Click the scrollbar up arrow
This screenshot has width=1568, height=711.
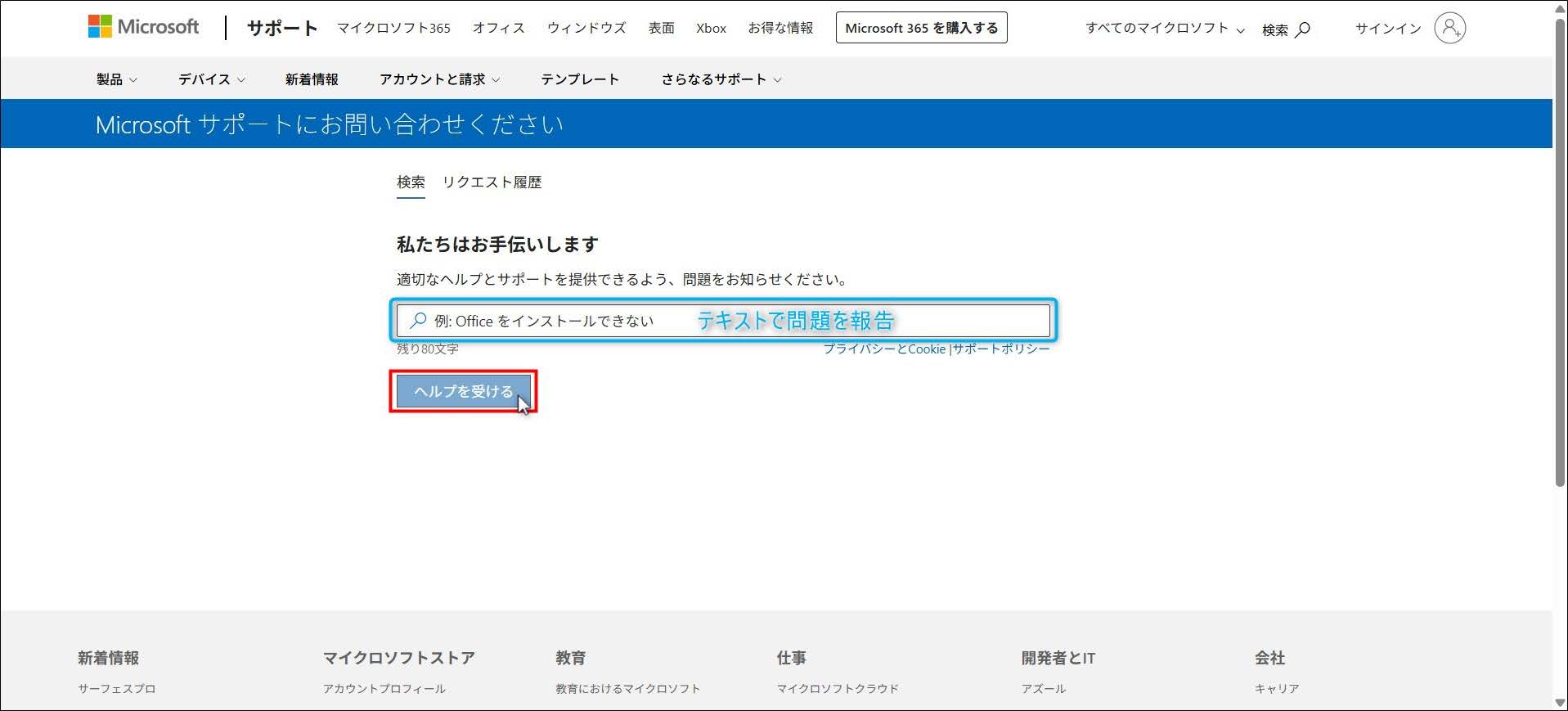(x=1560, y=7)
